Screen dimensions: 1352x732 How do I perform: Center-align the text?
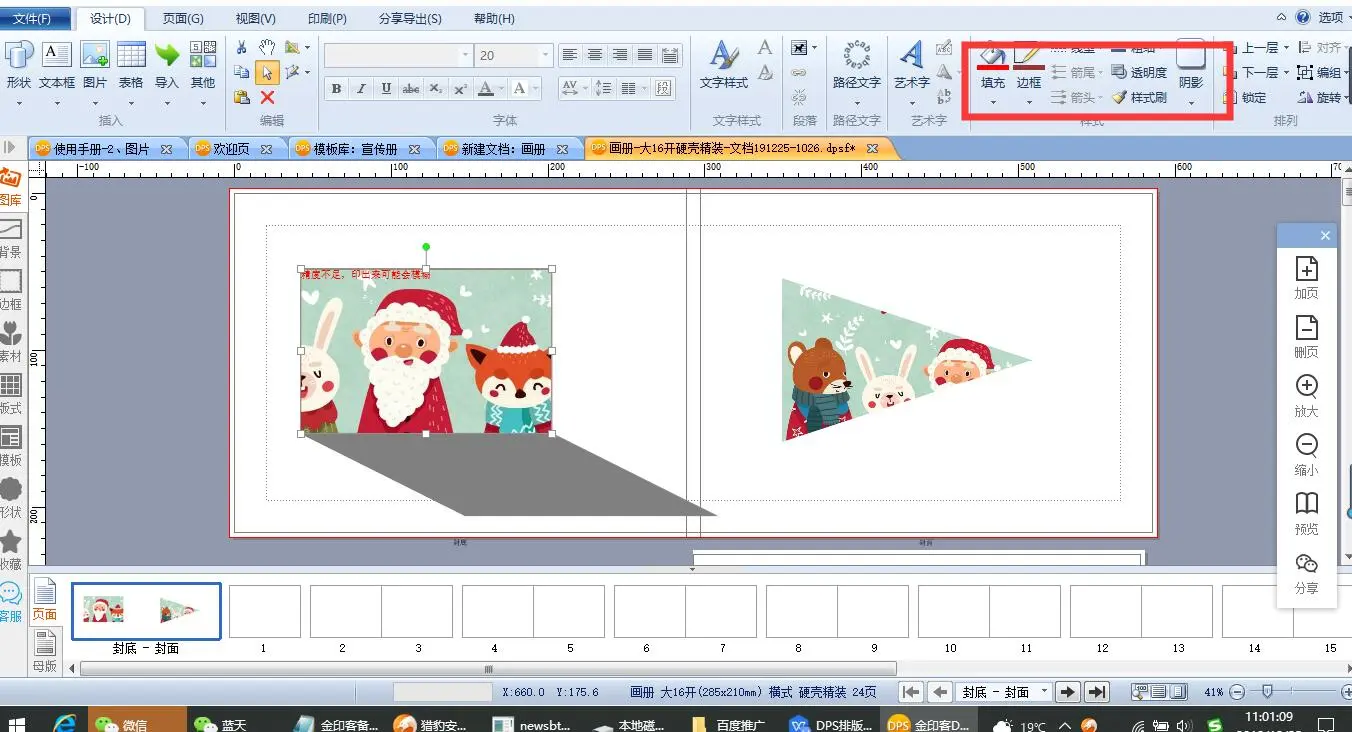595,55
